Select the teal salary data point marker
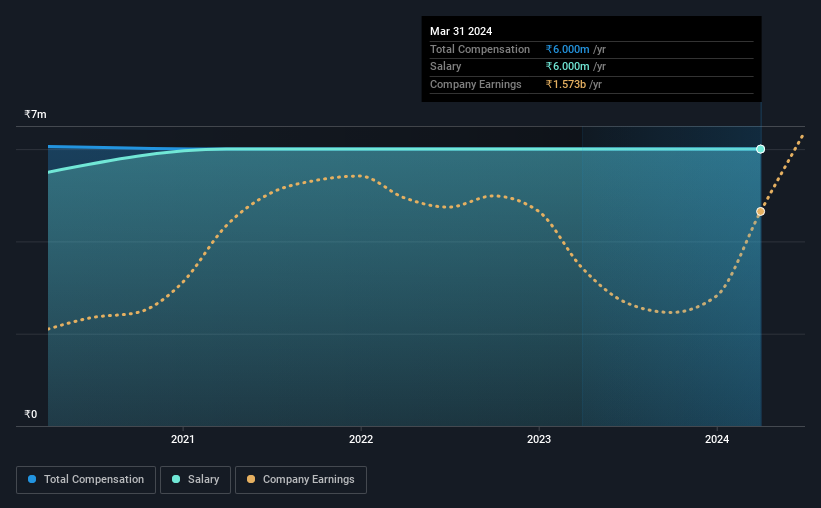Image resolution: width=821 pixels, height=508 pixels. pyautogui.click(x=760, y=149)
